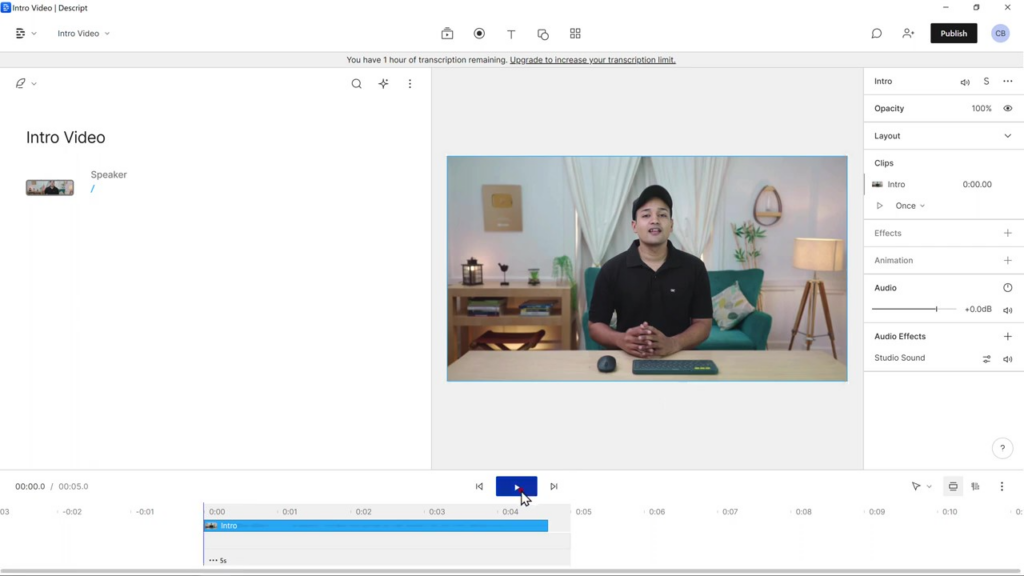Open the Shapes tool icon
The height and width of the screenshot is (576, 1024).
pos(543,34)
